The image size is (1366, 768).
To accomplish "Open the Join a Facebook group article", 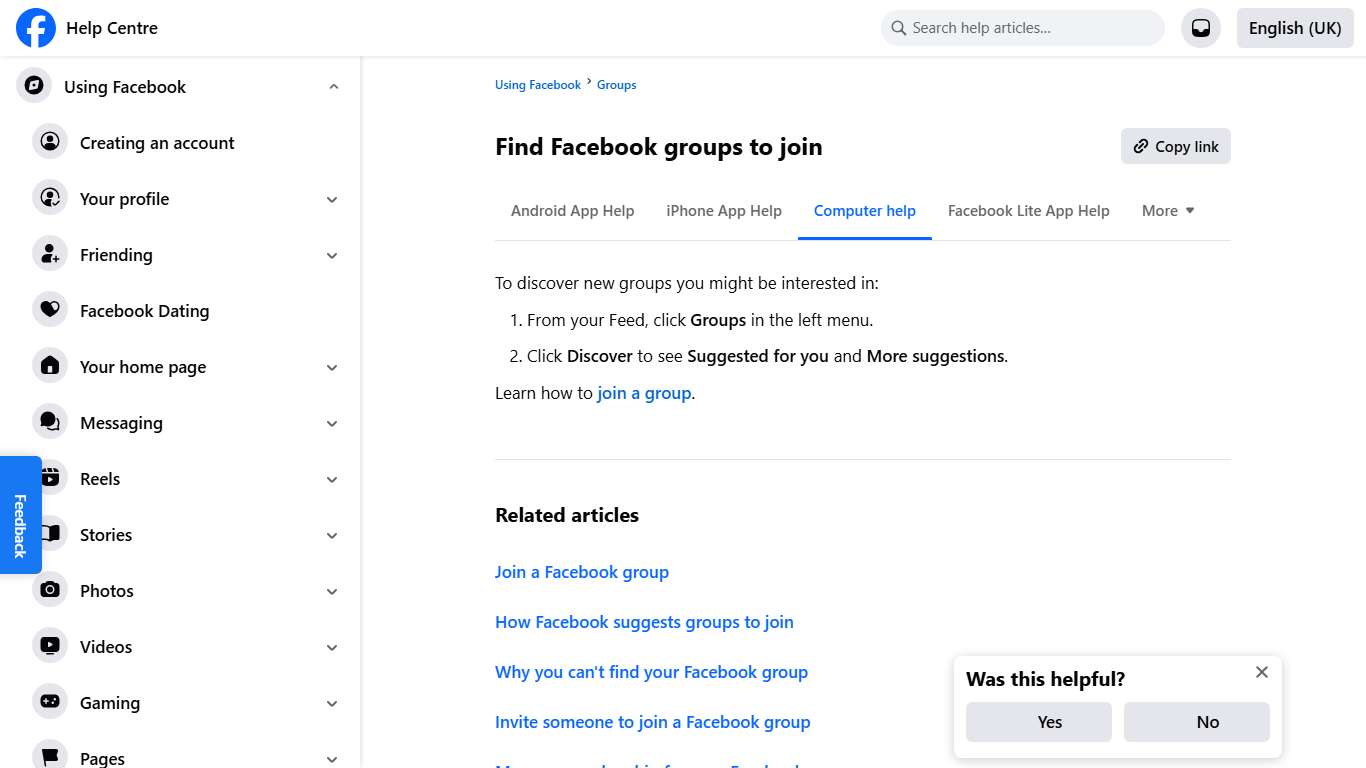I will click(582, 571).
